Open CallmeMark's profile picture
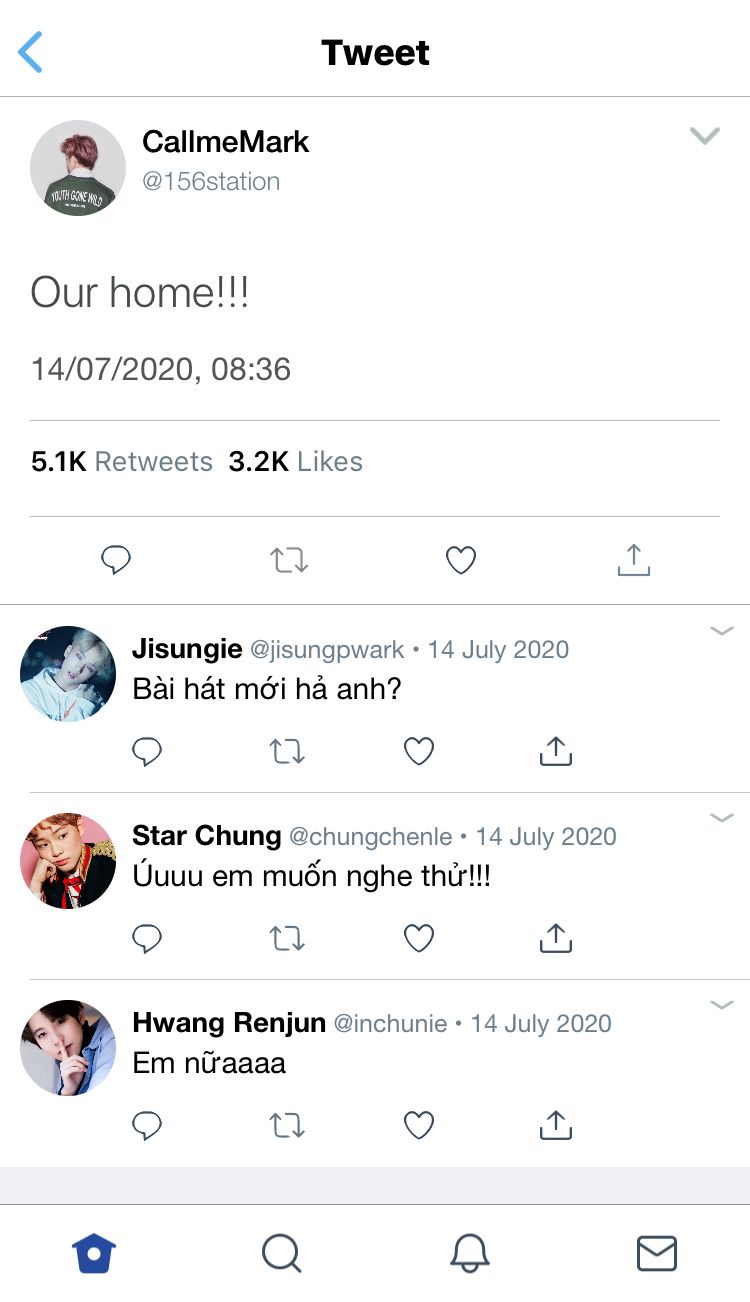Viewport: 750px width, 1302px height. [x=78, y=168]
